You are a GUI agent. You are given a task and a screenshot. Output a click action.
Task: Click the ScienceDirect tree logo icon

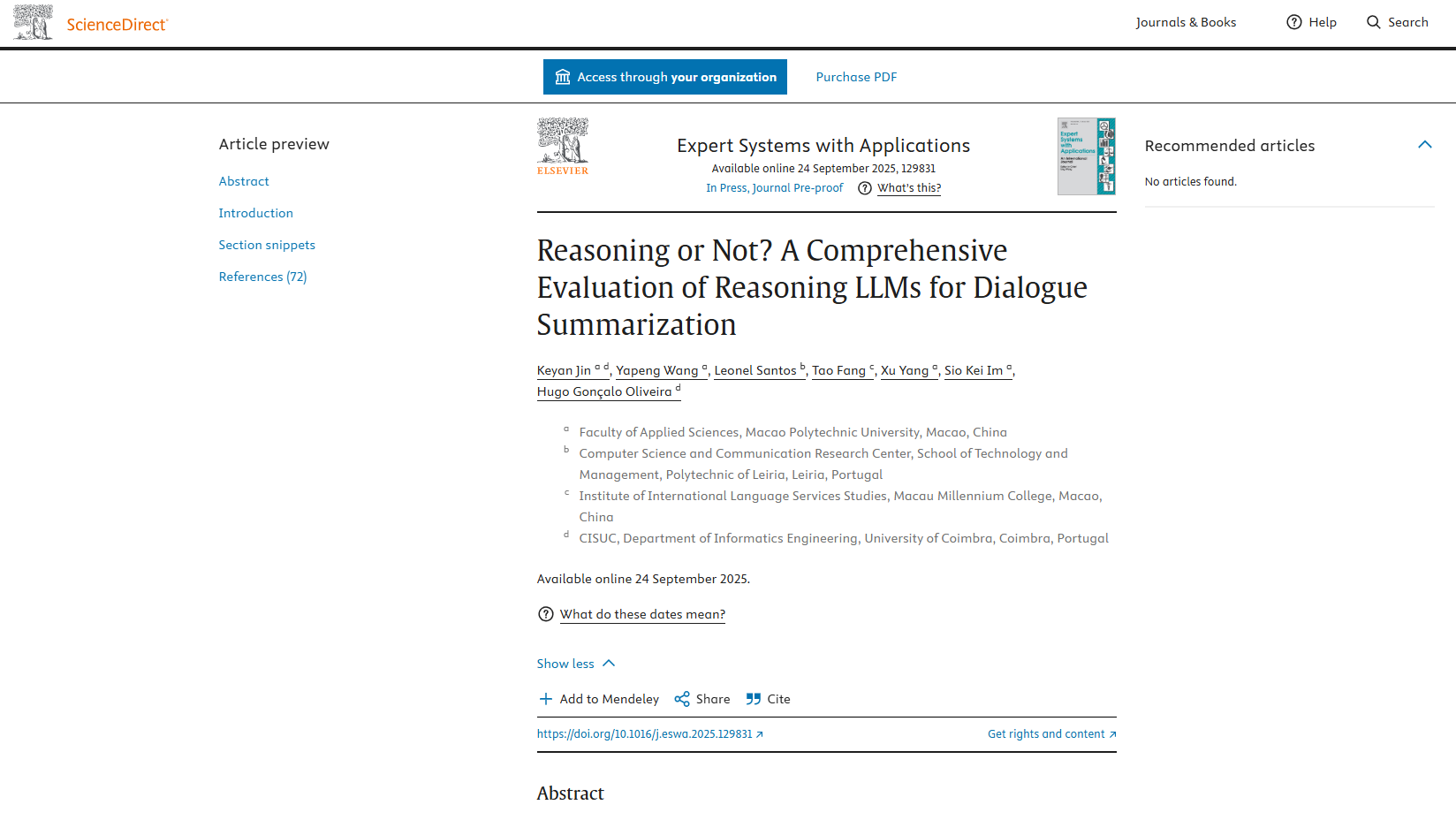33,22
